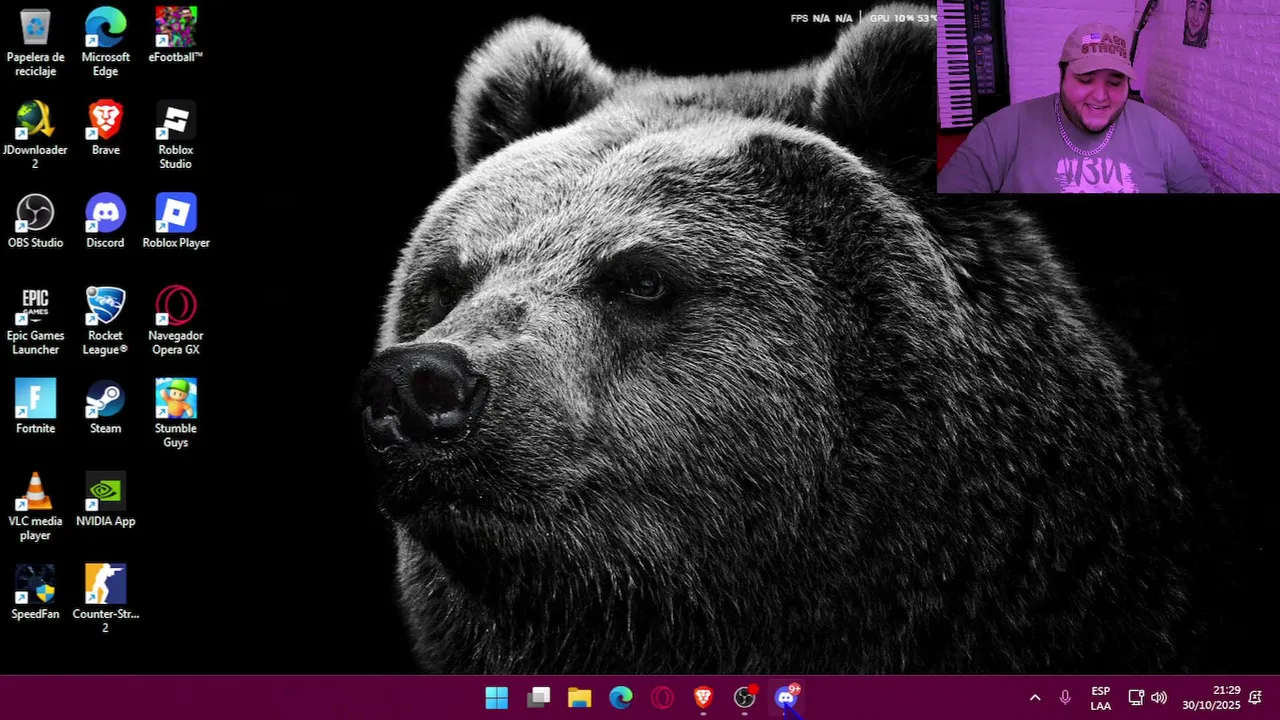This screenshot has height=720, width=1280.
Task: Open the Windows Start menu
Action: pos(496,698)
